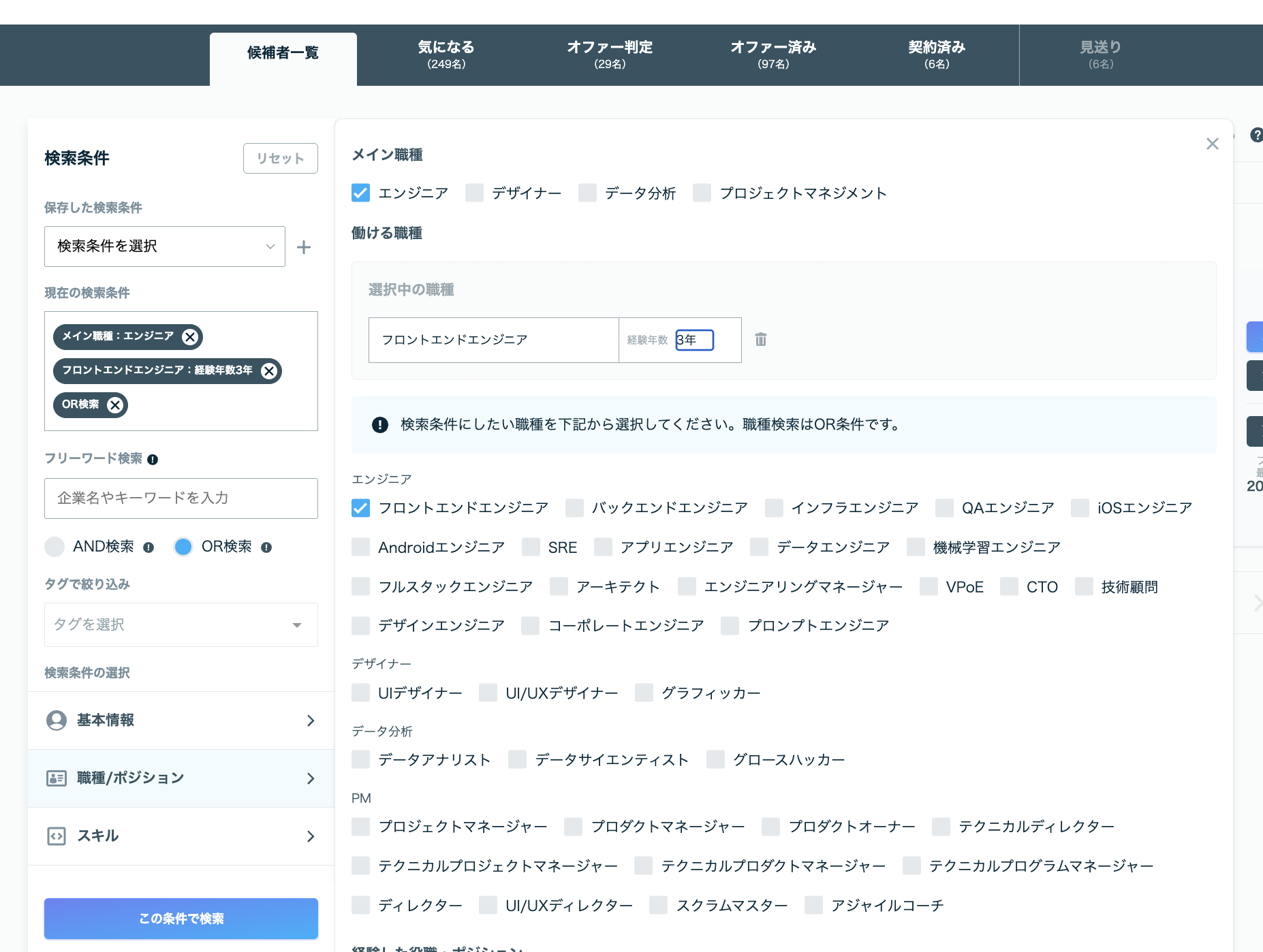The width and height of the screenshot is (1263, 952).
Task: Delete the selected フロントエンドエンジニア job row
Action: 761,339
